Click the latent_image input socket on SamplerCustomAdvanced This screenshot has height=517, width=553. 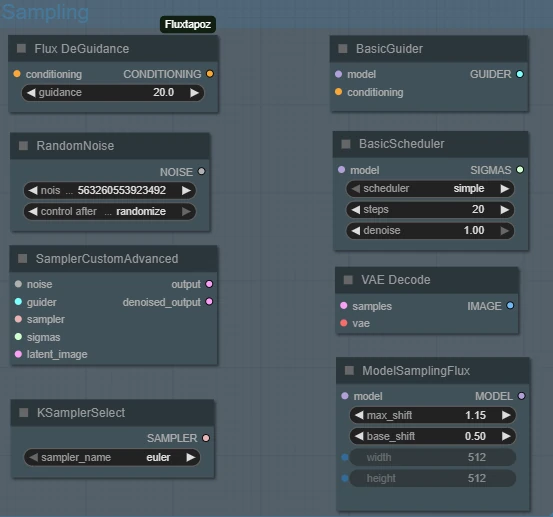point(18,354)
